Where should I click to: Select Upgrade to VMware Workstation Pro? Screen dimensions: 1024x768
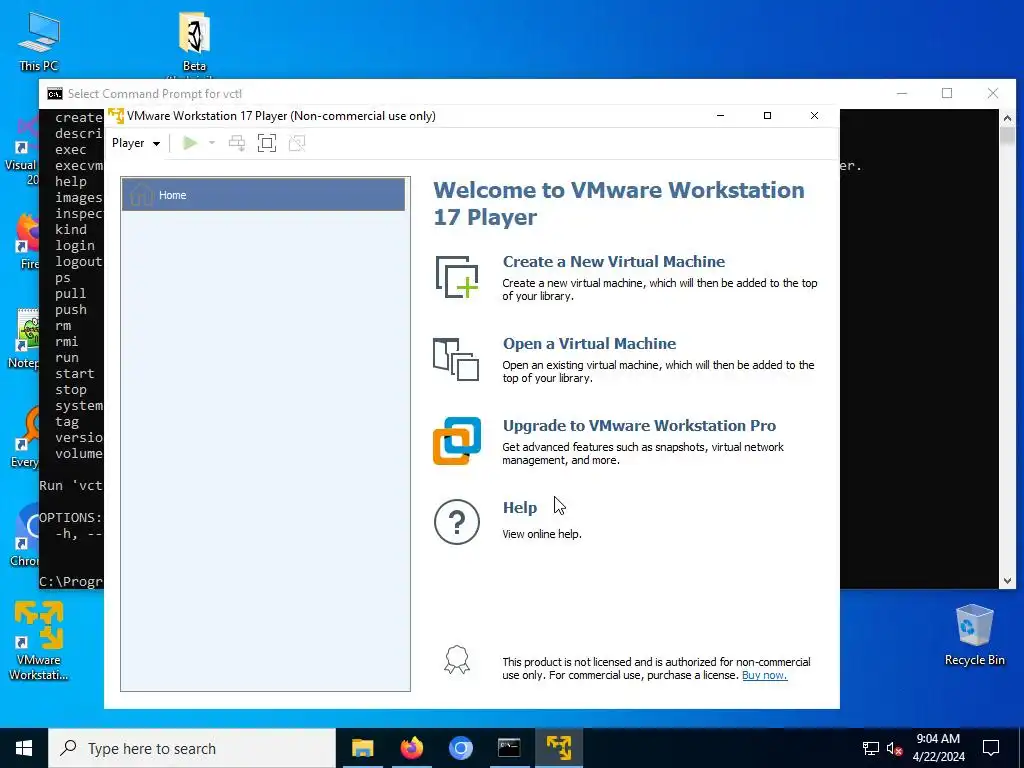tap(639, 426)
